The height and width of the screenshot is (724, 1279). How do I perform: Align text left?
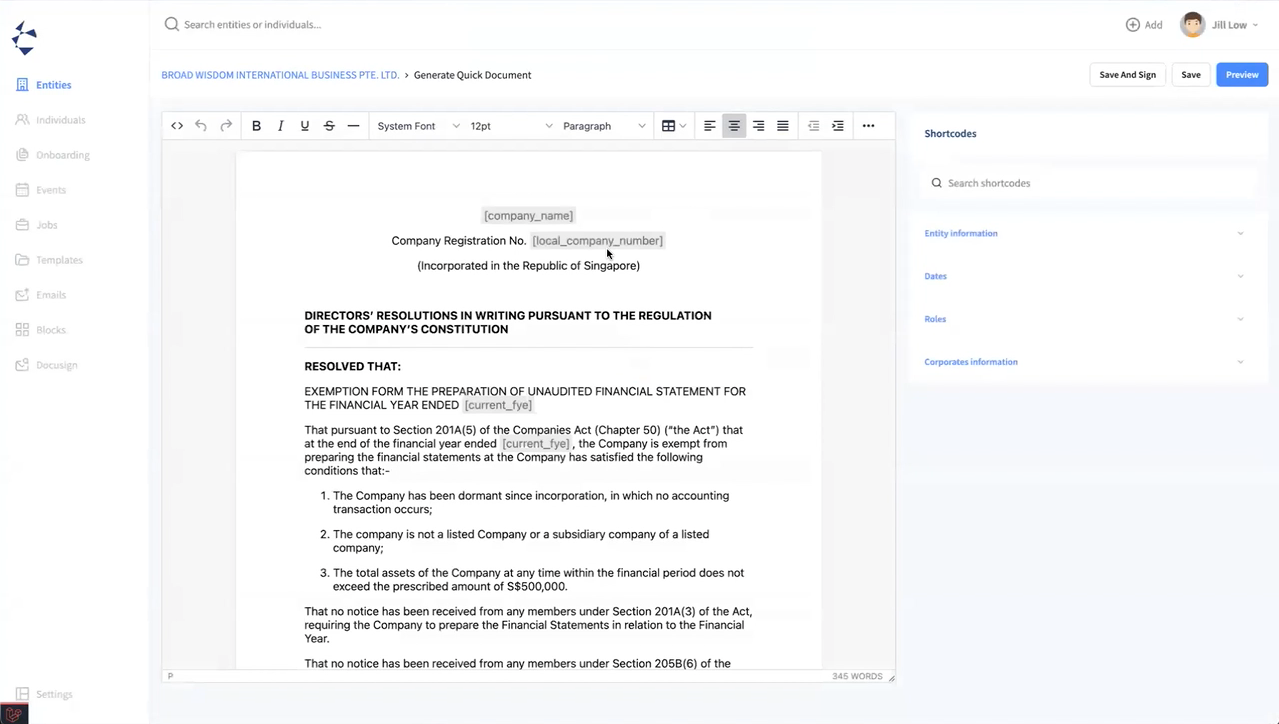pyautogui.click(x=710, y=126)
